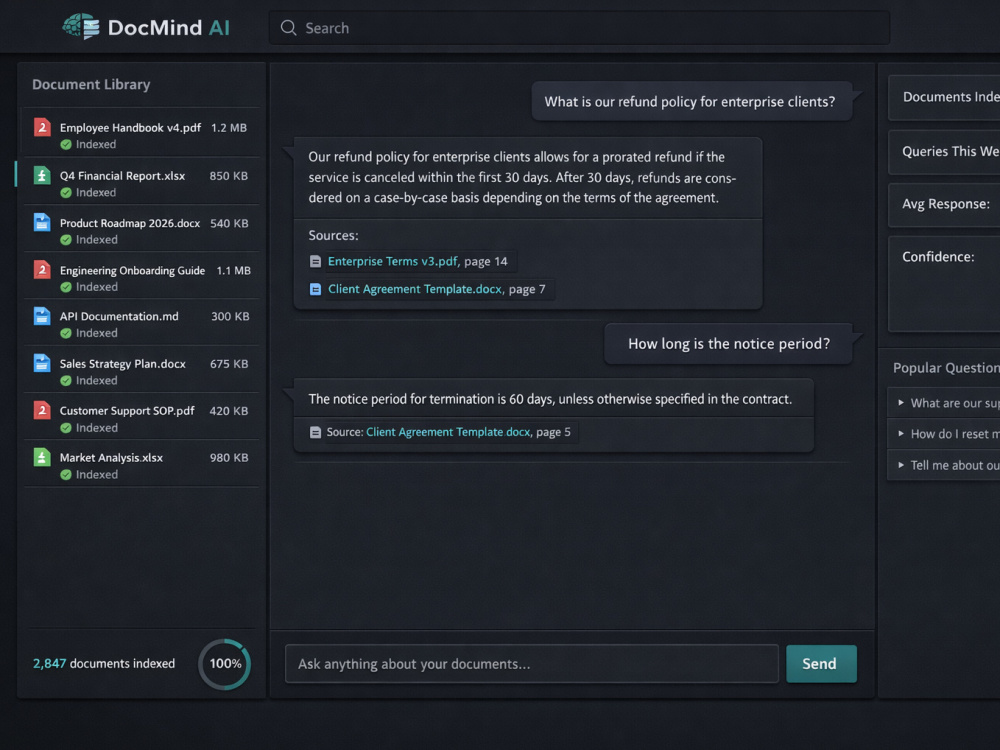The height and width of the screenshot is (750, 1000).
Task: Click the 'Sources:' label in the refund answer
Action: point(334,235)
